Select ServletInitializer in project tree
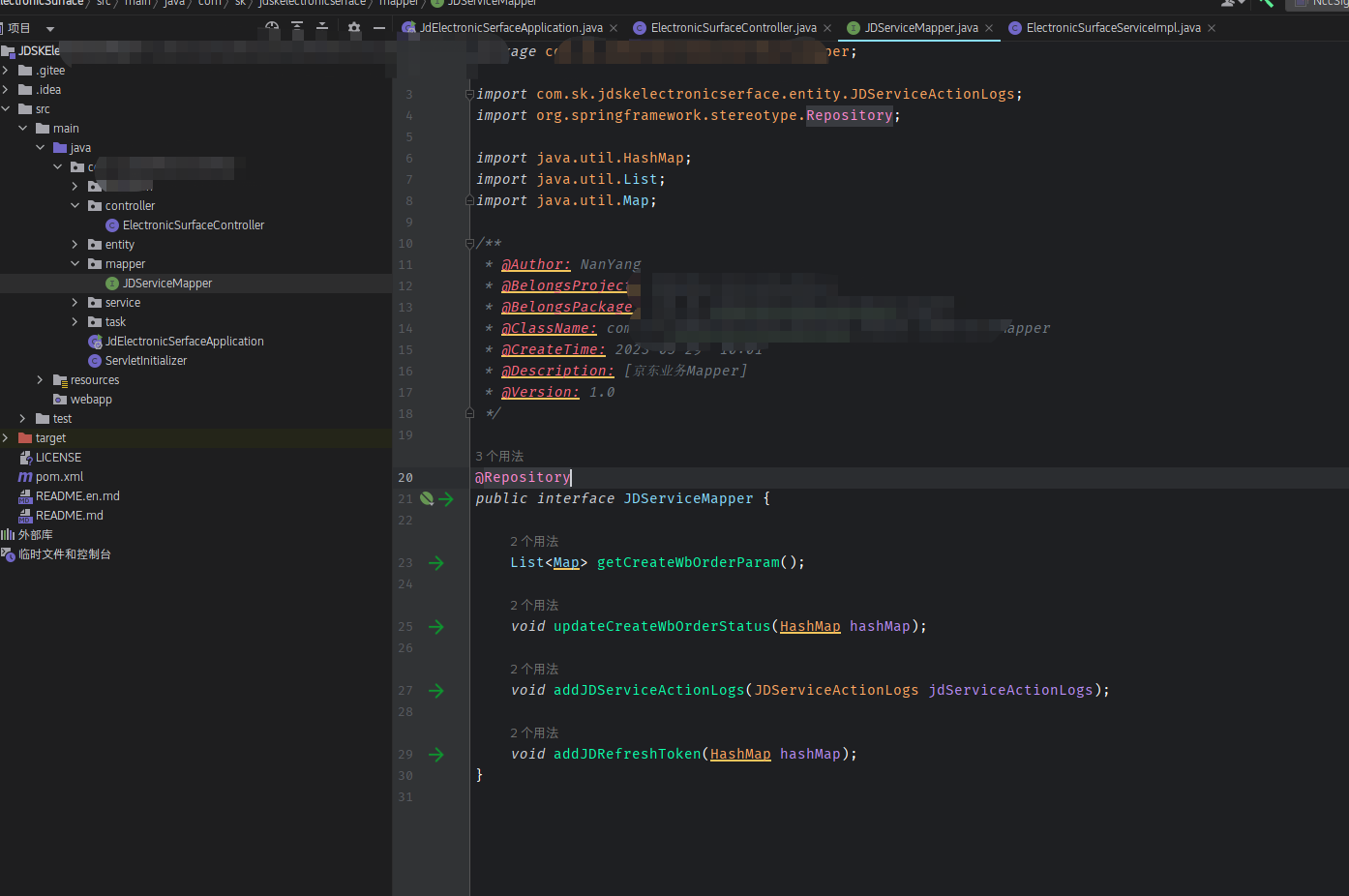This screenshot has width=1349, height=896. point(146,361)
